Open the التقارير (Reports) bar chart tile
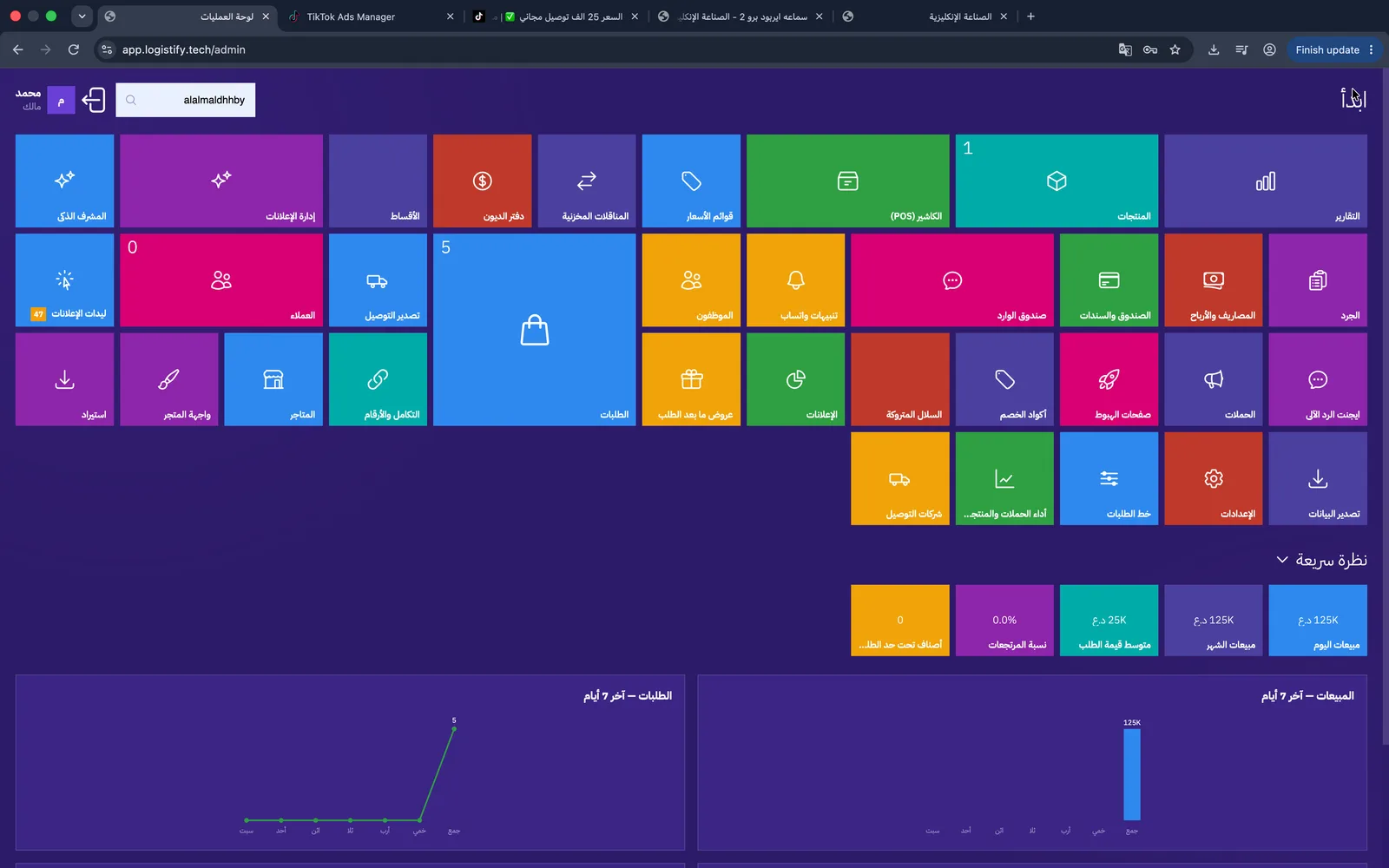 point(1265,181)
